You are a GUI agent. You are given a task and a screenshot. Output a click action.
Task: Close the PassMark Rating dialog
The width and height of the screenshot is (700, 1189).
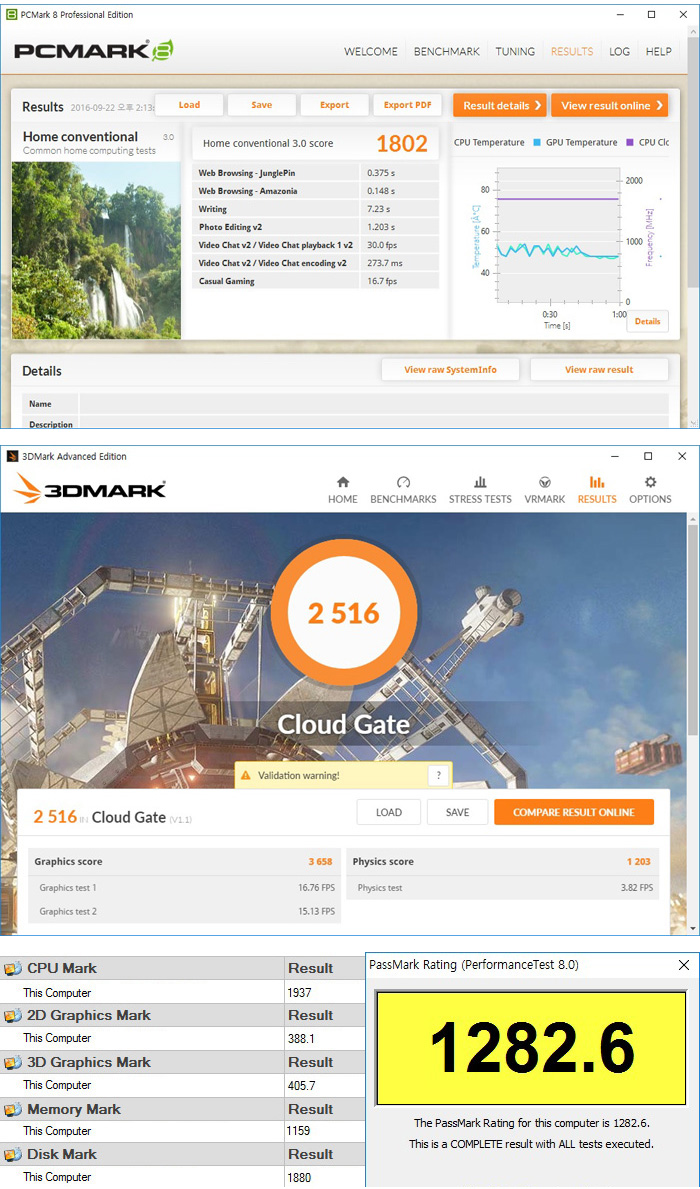683,965
